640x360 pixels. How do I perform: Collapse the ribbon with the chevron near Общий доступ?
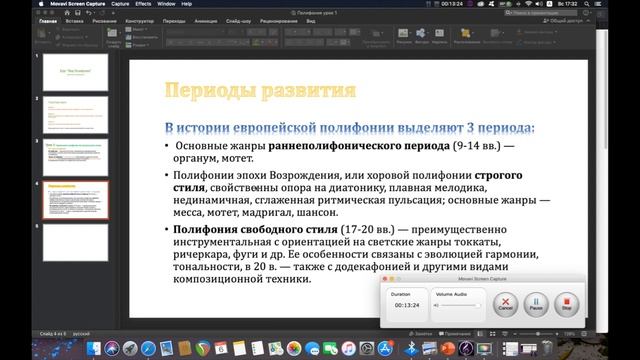[588, 21]
